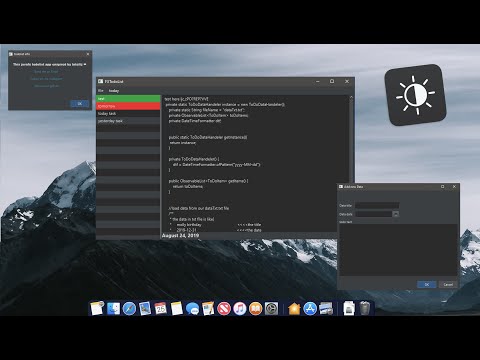Launch the orange Books dock icon

tap(256, 309)
